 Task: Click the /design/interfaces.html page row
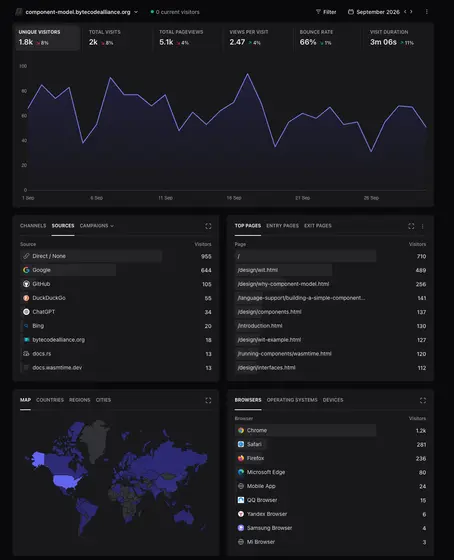click(x=330, y=368)
